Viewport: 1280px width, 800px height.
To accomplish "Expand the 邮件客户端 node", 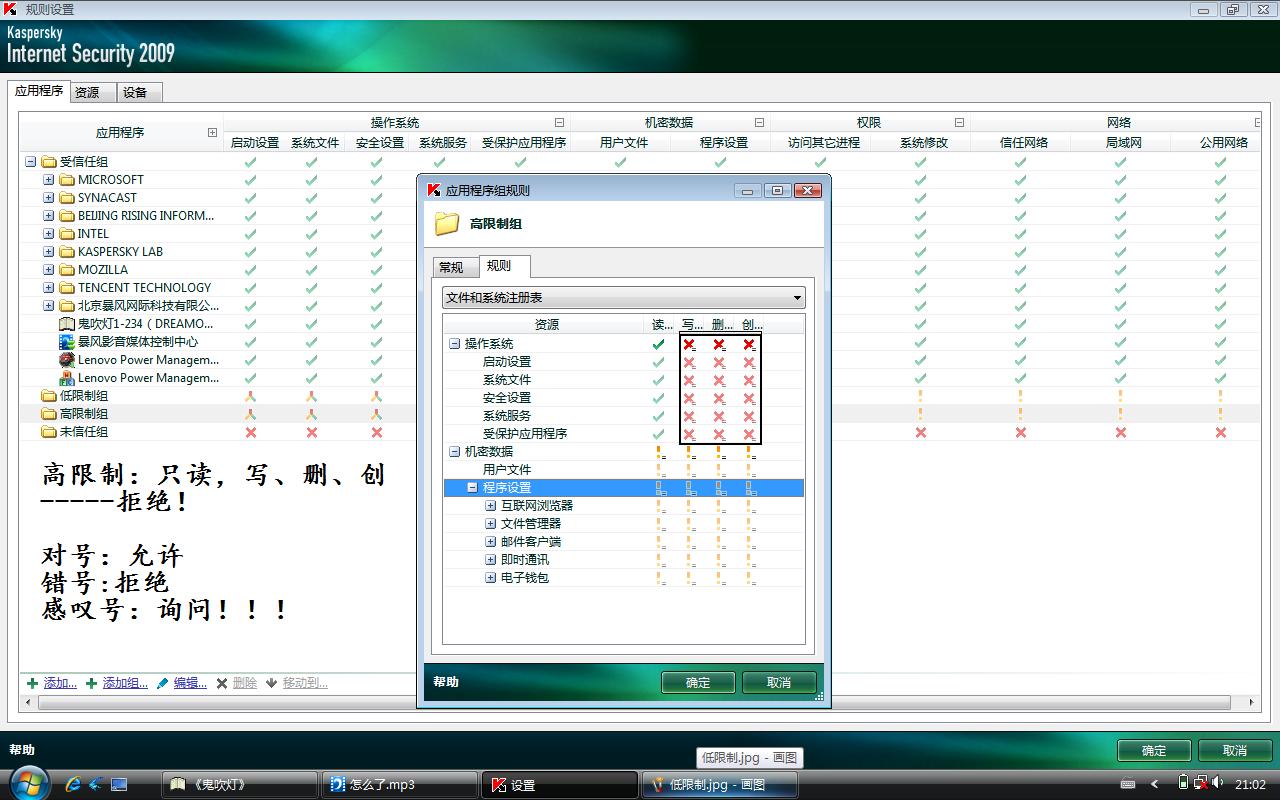I will pyautogui.click(x=490, y=542).
